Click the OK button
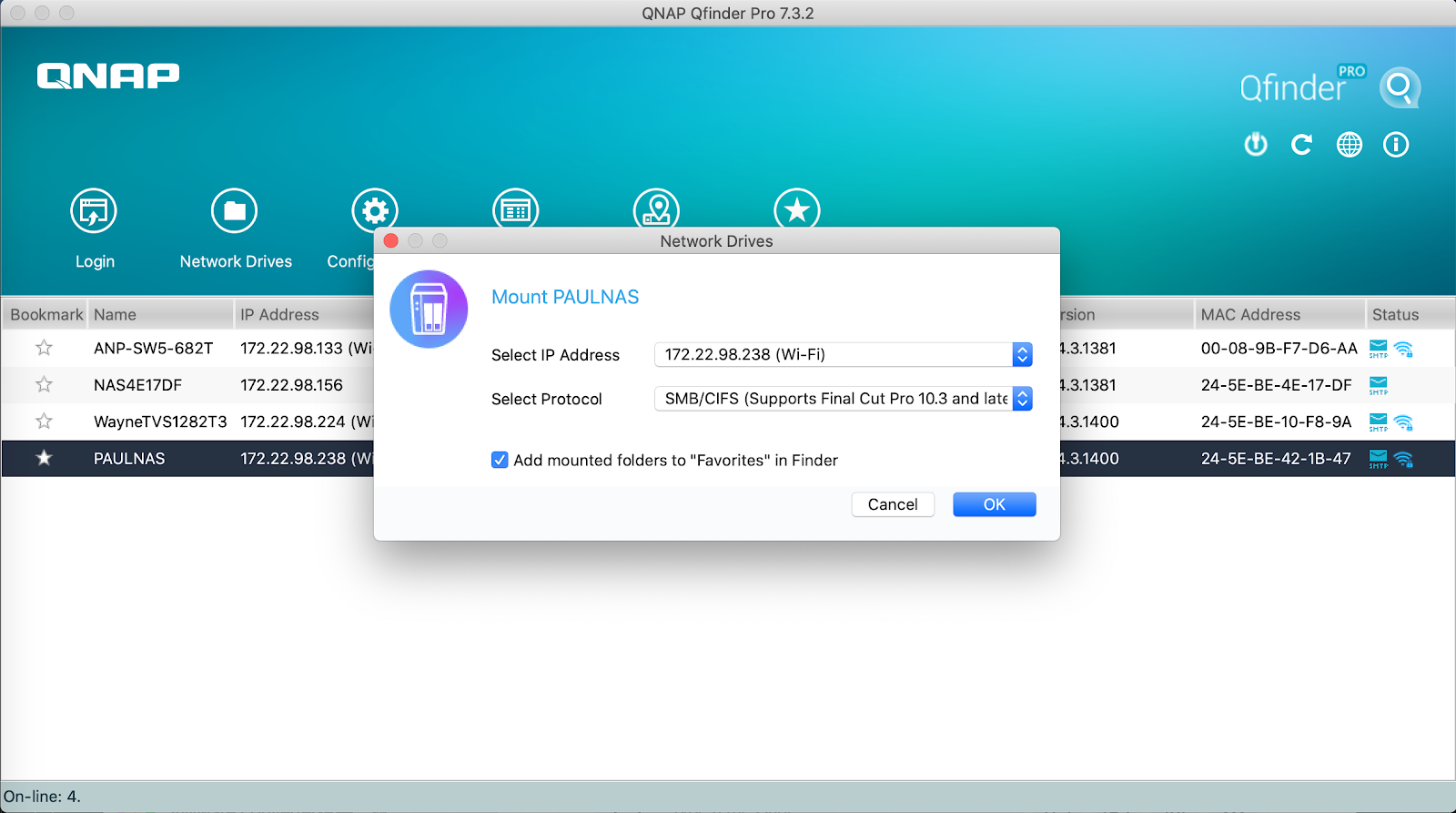Screen dimensions: 1456x813 point(994,504)
